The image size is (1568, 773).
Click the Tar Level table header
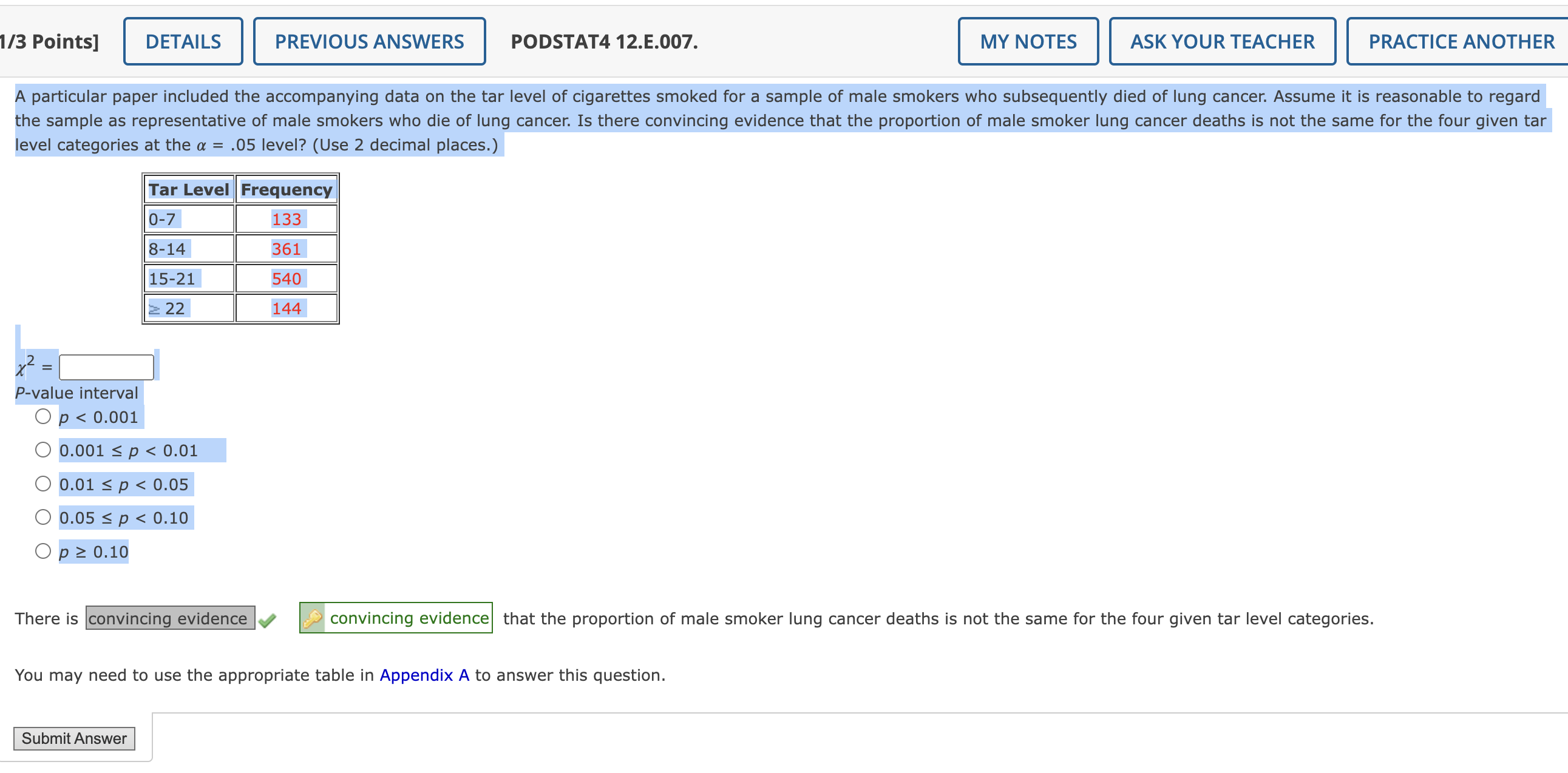click(x=189, y=189)
